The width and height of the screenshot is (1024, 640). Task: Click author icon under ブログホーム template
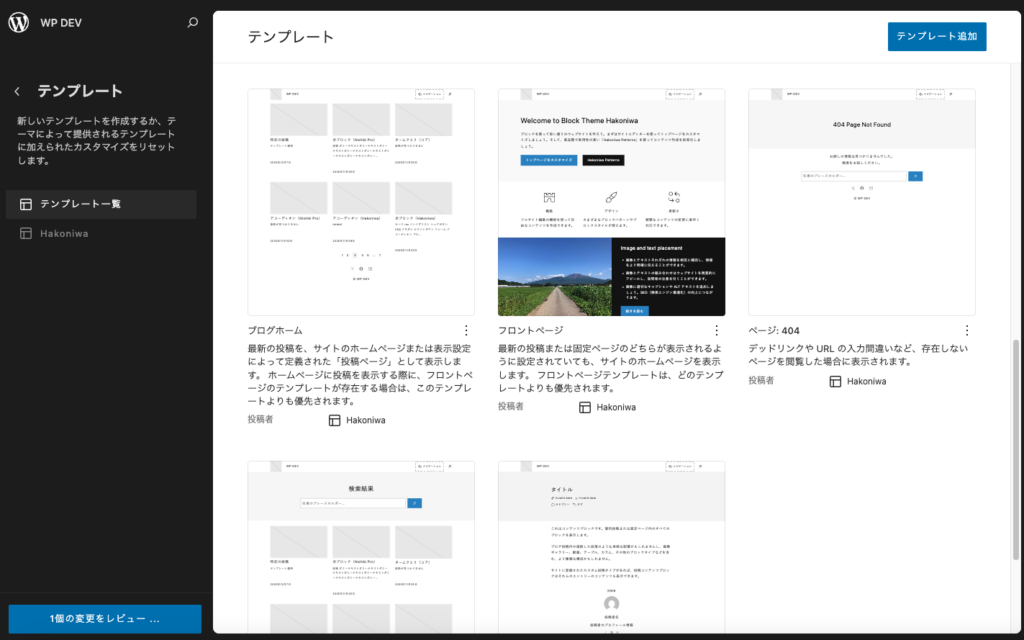click(335, 420)
